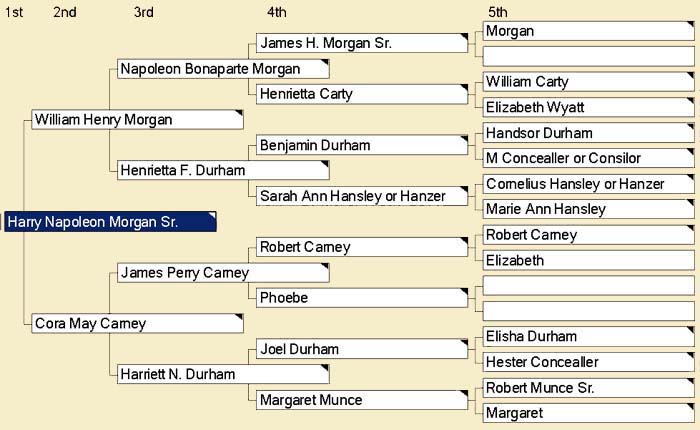The height and width of the screenshot is (430, 700).
Task: Click corner triangle on James Perry Carney
Action: coord(325,266)
